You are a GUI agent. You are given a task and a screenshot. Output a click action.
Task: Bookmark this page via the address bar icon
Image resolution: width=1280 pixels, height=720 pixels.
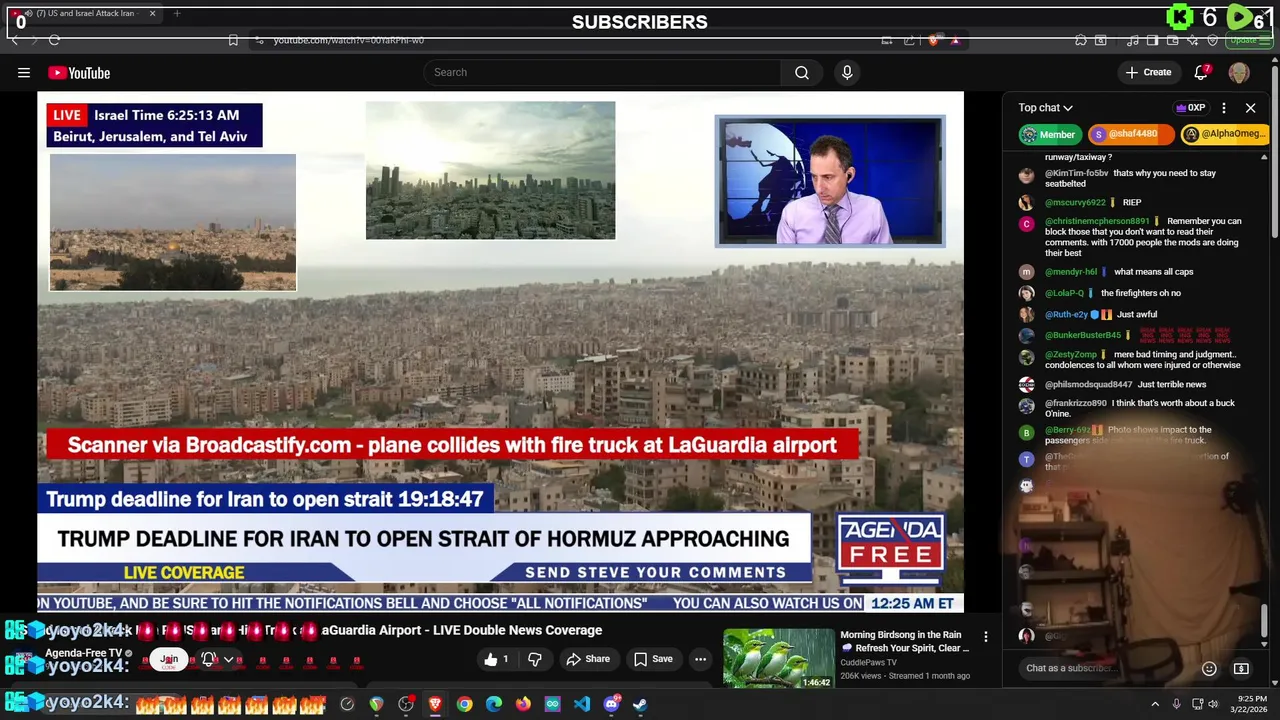coord(233,40)
